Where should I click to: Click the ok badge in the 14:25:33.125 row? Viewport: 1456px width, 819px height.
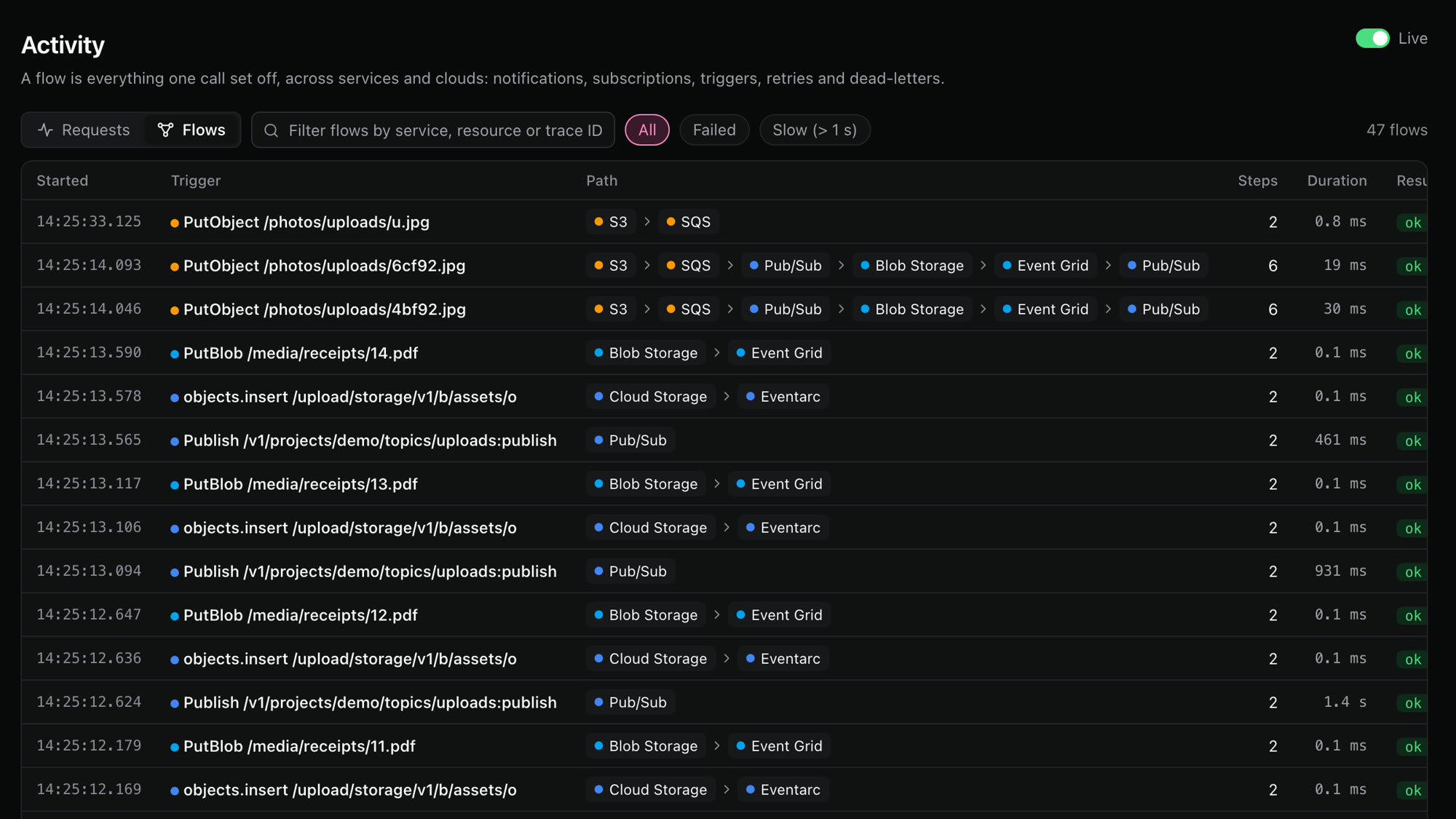pyautogui.click(x=1412, y=223)
